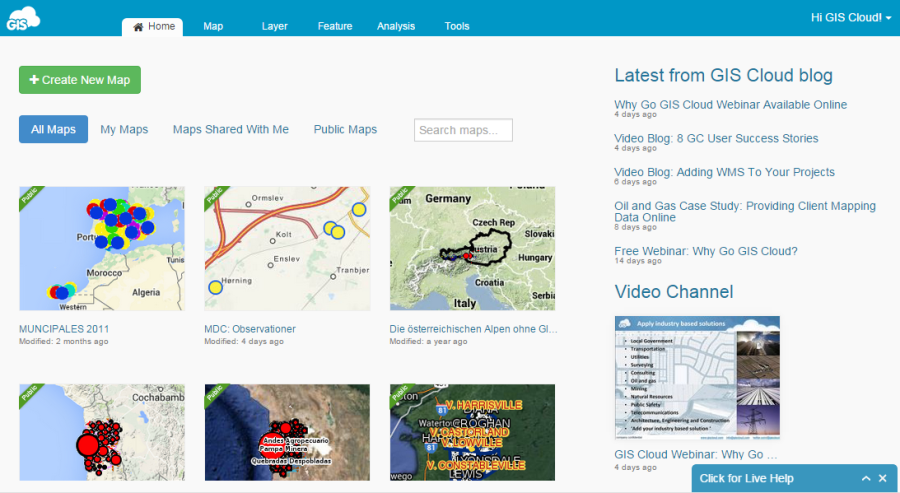Show the Public Maps filter
The width and height of the screenshot is (900, 493).
point(345,129)
